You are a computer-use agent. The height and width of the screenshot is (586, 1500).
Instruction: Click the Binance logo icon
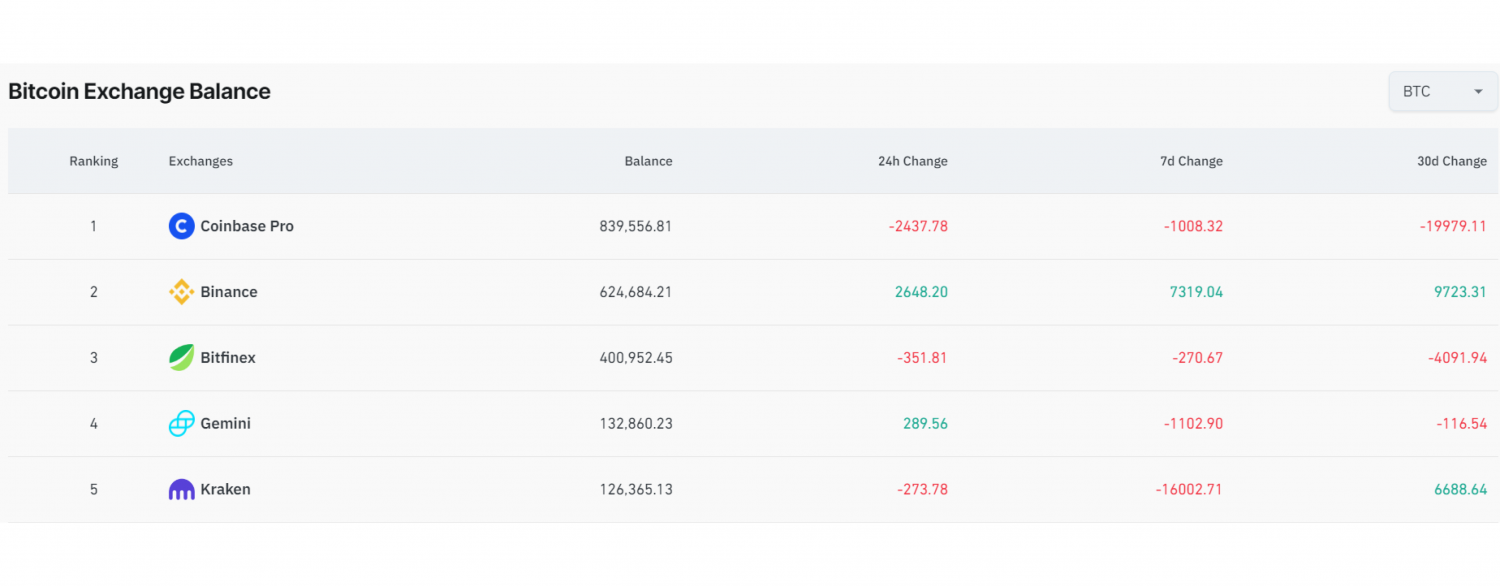[x=181, y=292]
